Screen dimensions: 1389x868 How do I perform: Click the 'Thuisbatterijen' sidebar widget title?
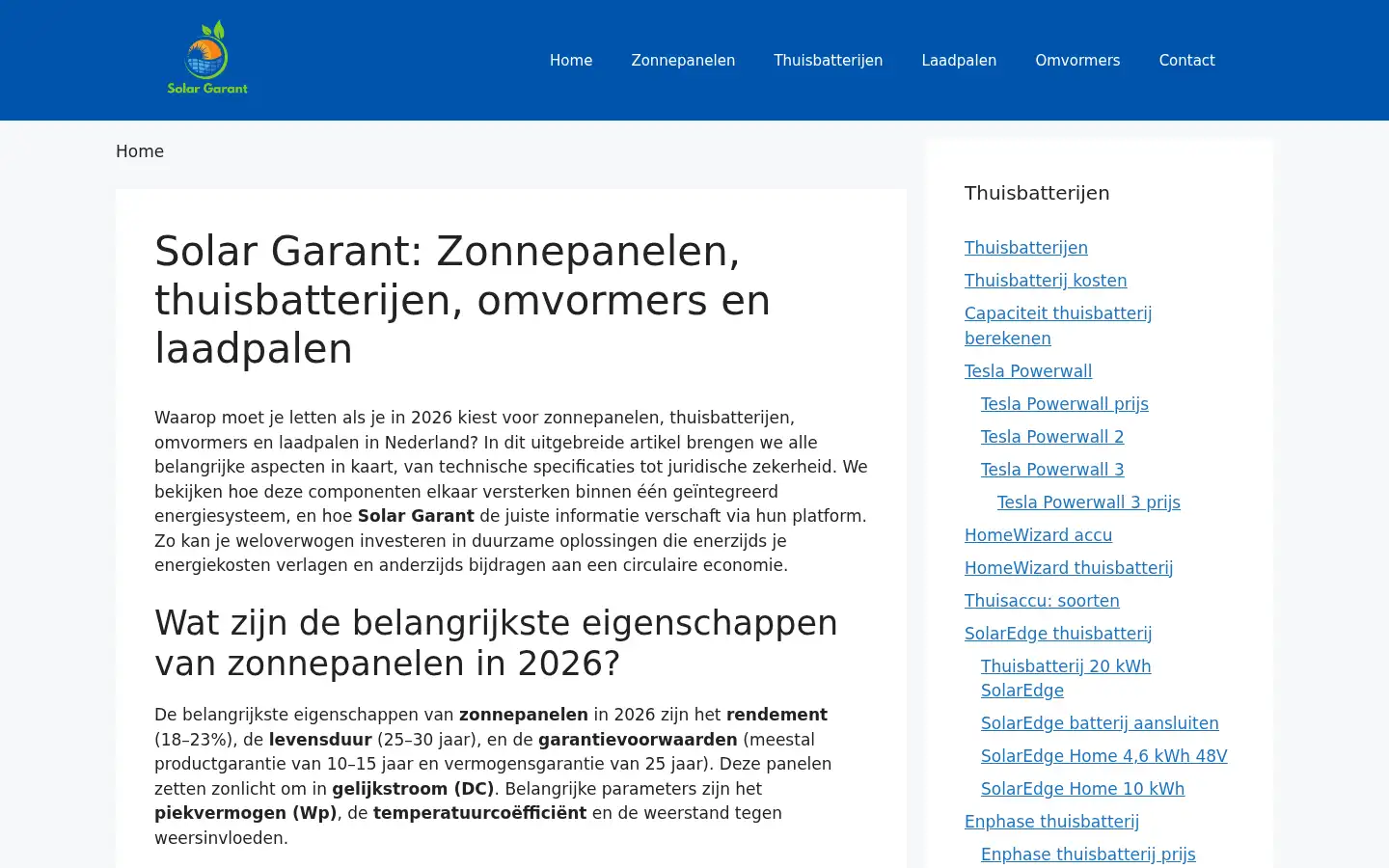pos(1037,193)
